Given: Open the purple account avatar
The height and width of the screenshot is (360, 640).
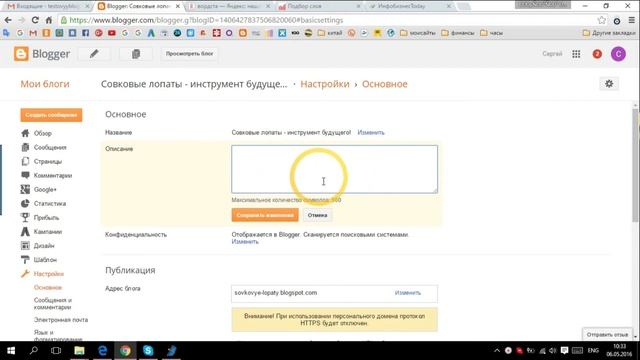Looking at the screenshot, I should click(x=618, y=54).
